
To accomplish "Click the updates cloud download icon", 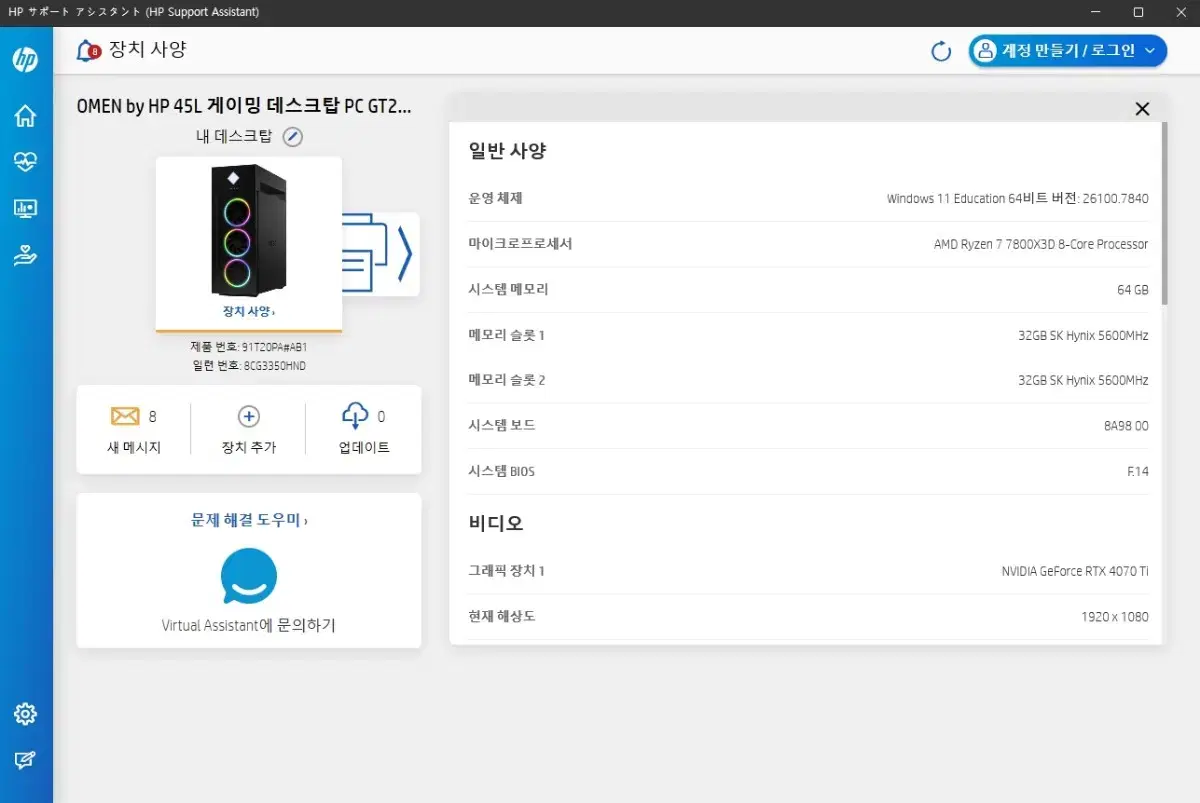I will (x=355, y=416).
